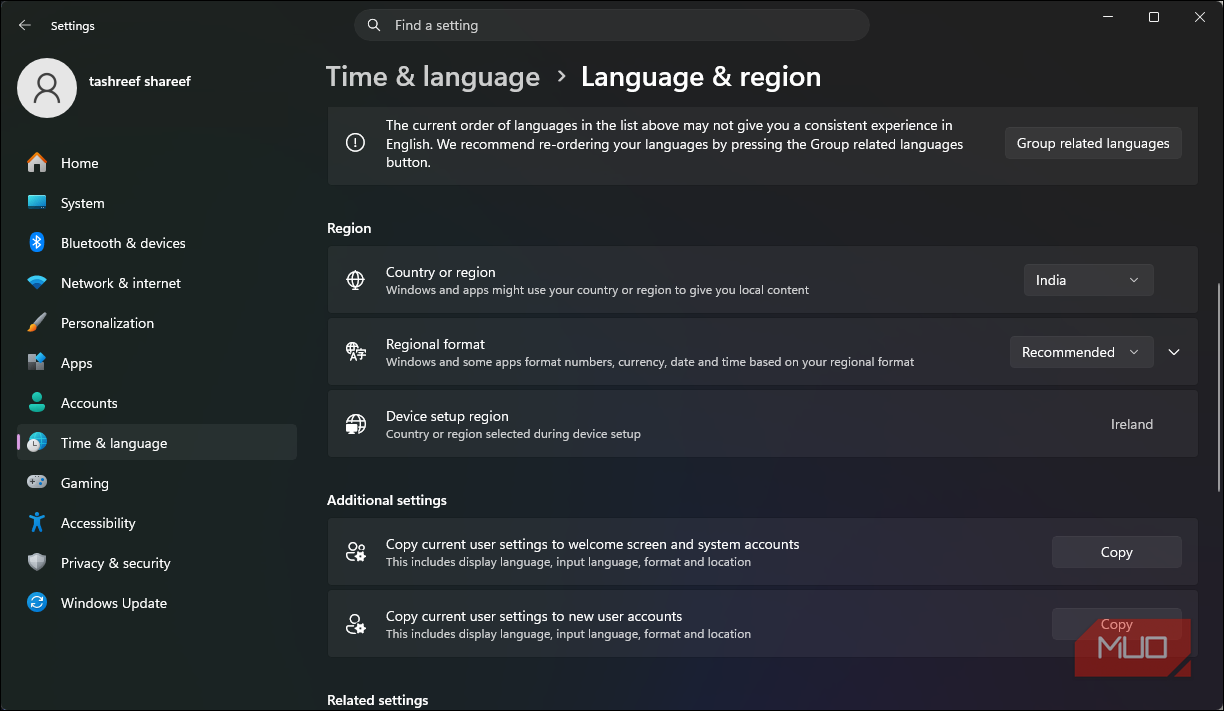Click the back arrow icon

click(25, 25)
